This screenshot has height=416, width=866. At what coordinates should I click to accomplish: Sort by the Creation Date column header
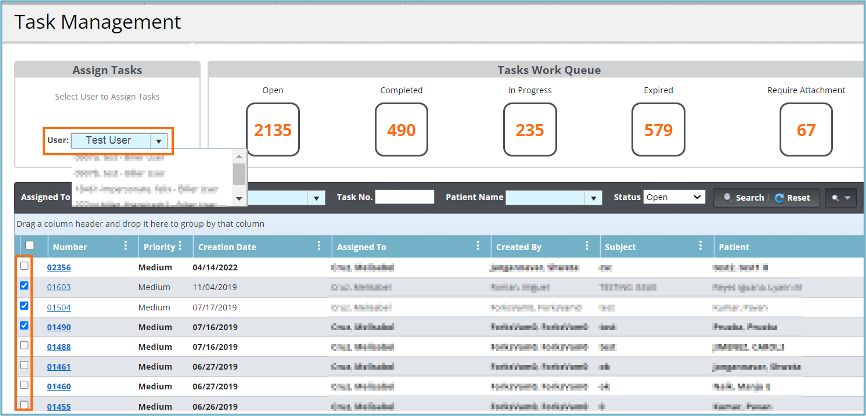point(227,247)
